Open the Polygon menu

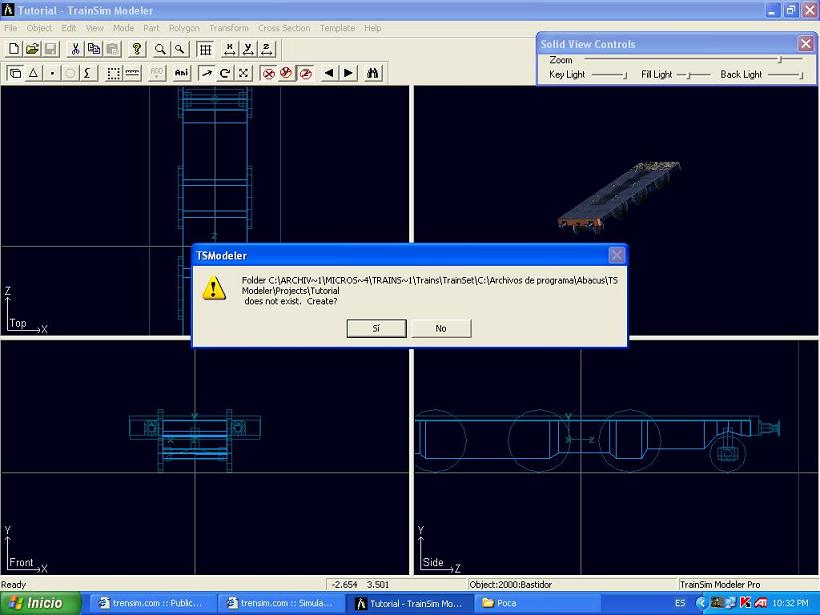coord(184,28)
